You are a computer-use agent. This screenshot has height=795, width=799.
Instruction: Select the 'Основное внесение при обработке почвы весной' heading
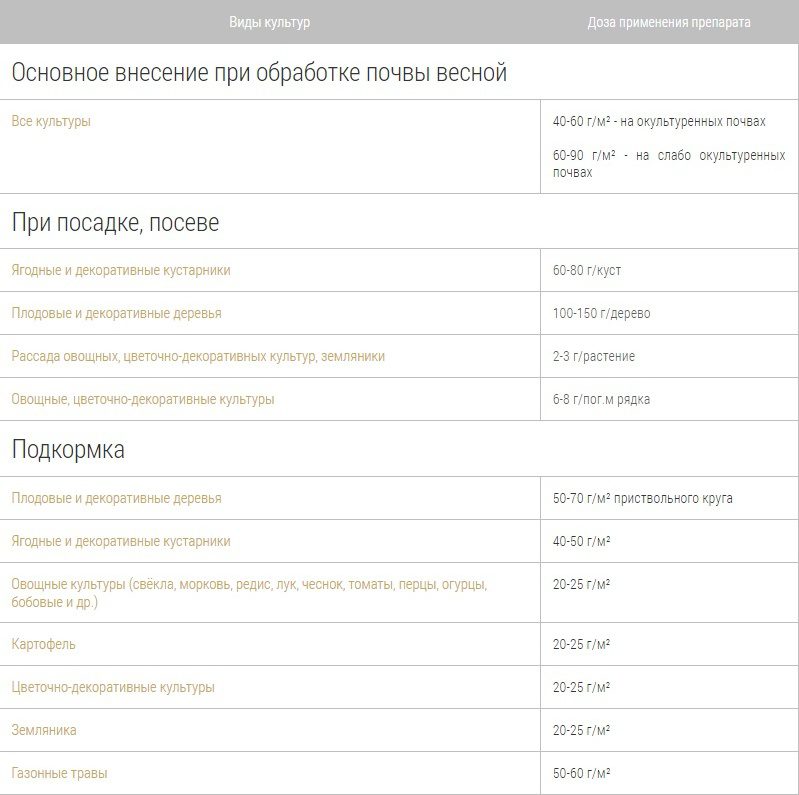coord(259,73)
